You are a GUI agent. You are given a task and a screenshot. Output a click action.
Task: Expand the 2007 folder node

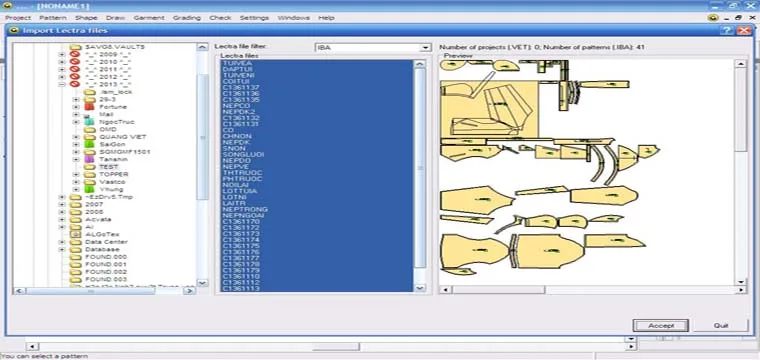[x=62, y=204]
